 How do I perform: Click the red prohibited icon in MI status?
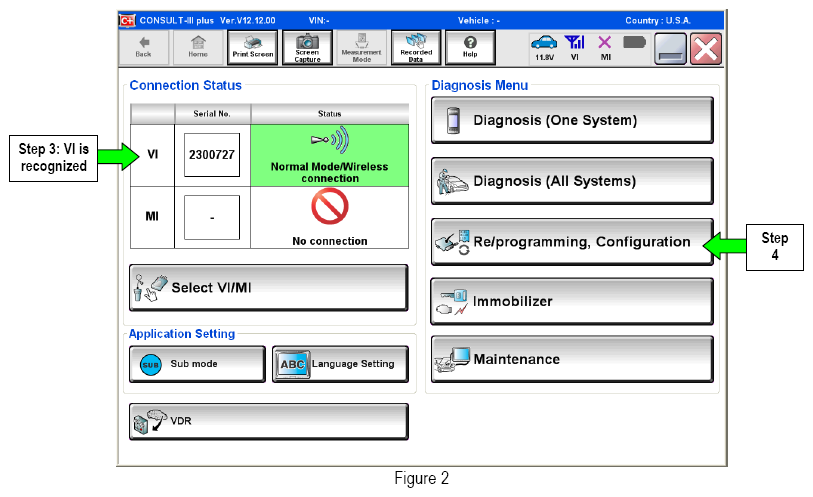pos(330,206)
